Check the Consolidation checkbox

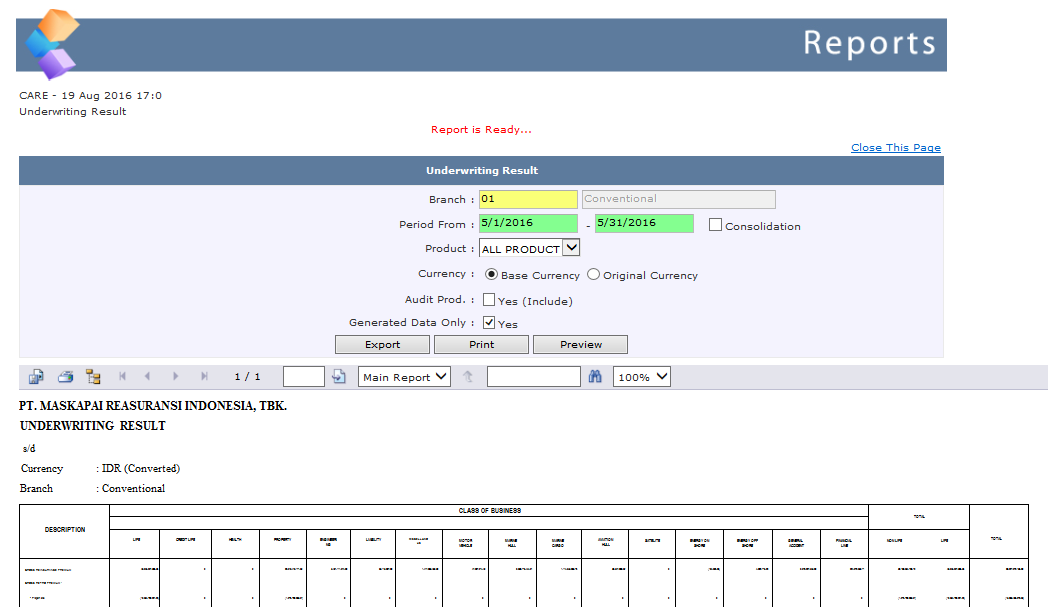(715, 225)
